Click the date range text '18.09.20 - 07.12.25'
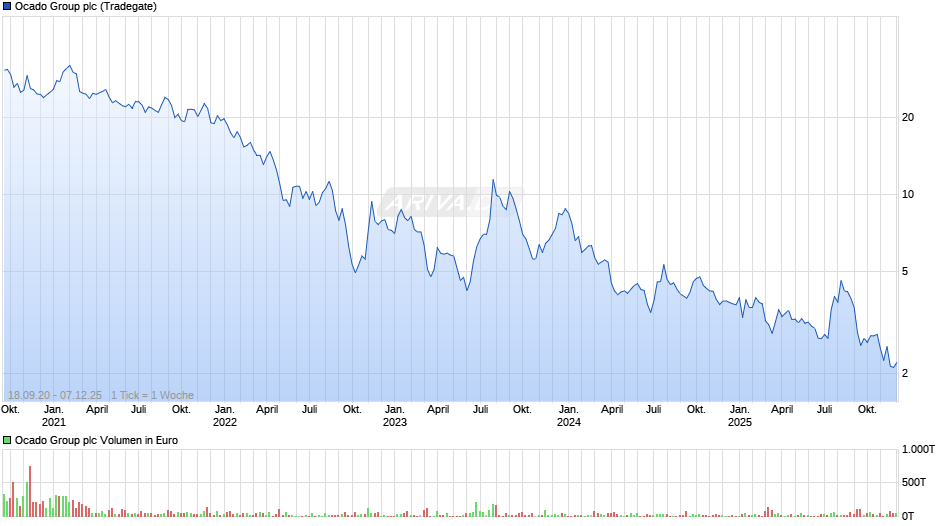940x526 pixels. pyautogui.click(x=55, y=395)
